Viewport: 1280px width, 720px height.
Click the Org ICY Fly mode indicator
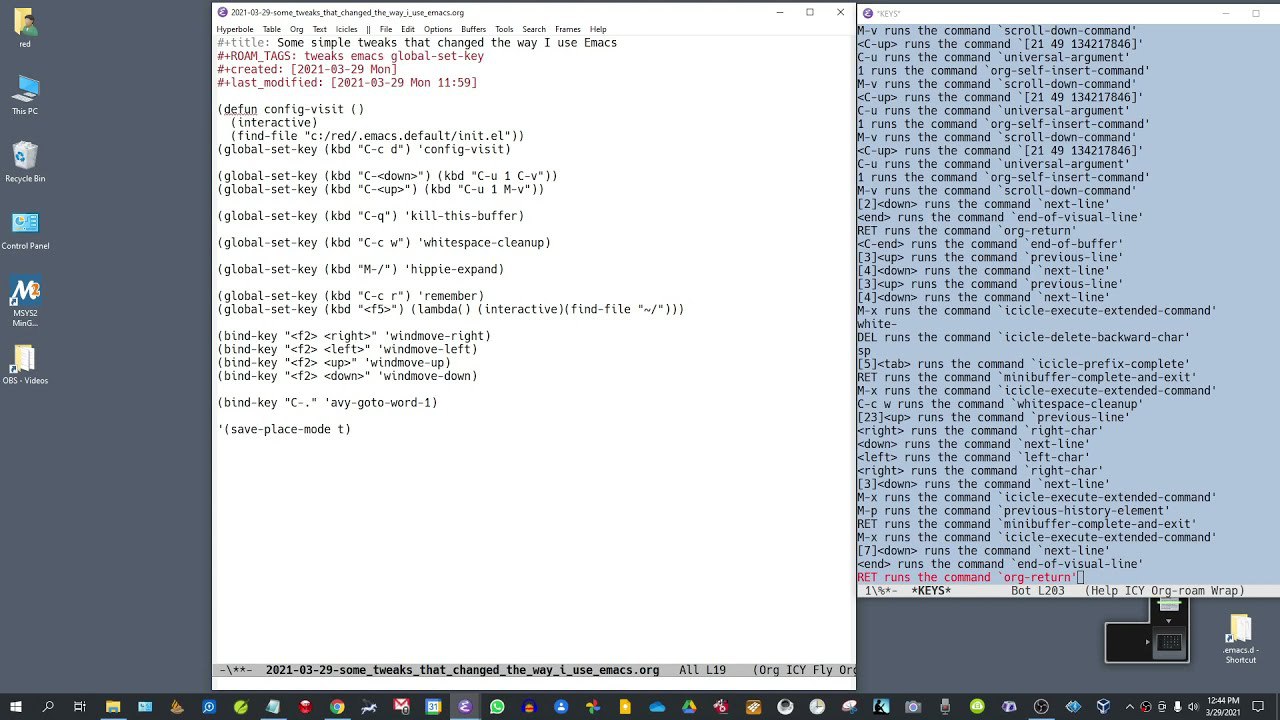pos(805,670)
